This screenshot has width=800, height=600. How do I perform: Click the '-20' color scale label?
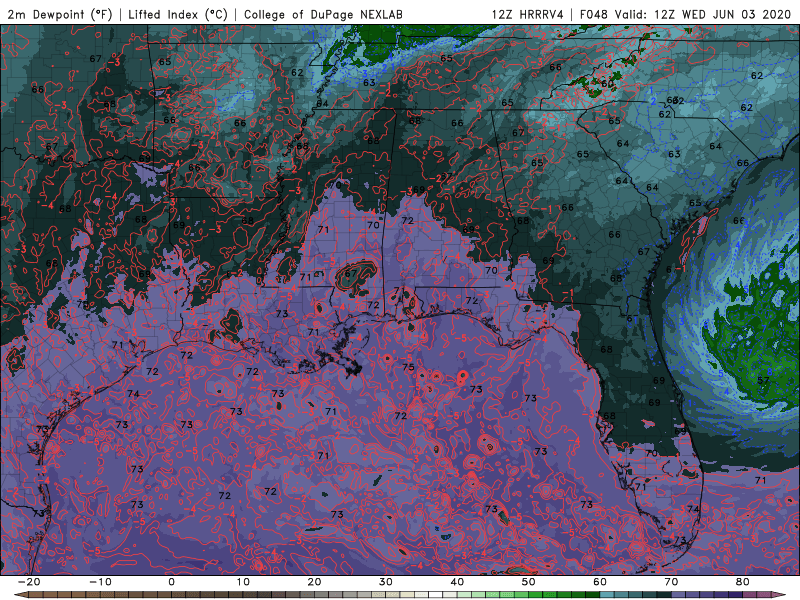(x=29, y=582)
